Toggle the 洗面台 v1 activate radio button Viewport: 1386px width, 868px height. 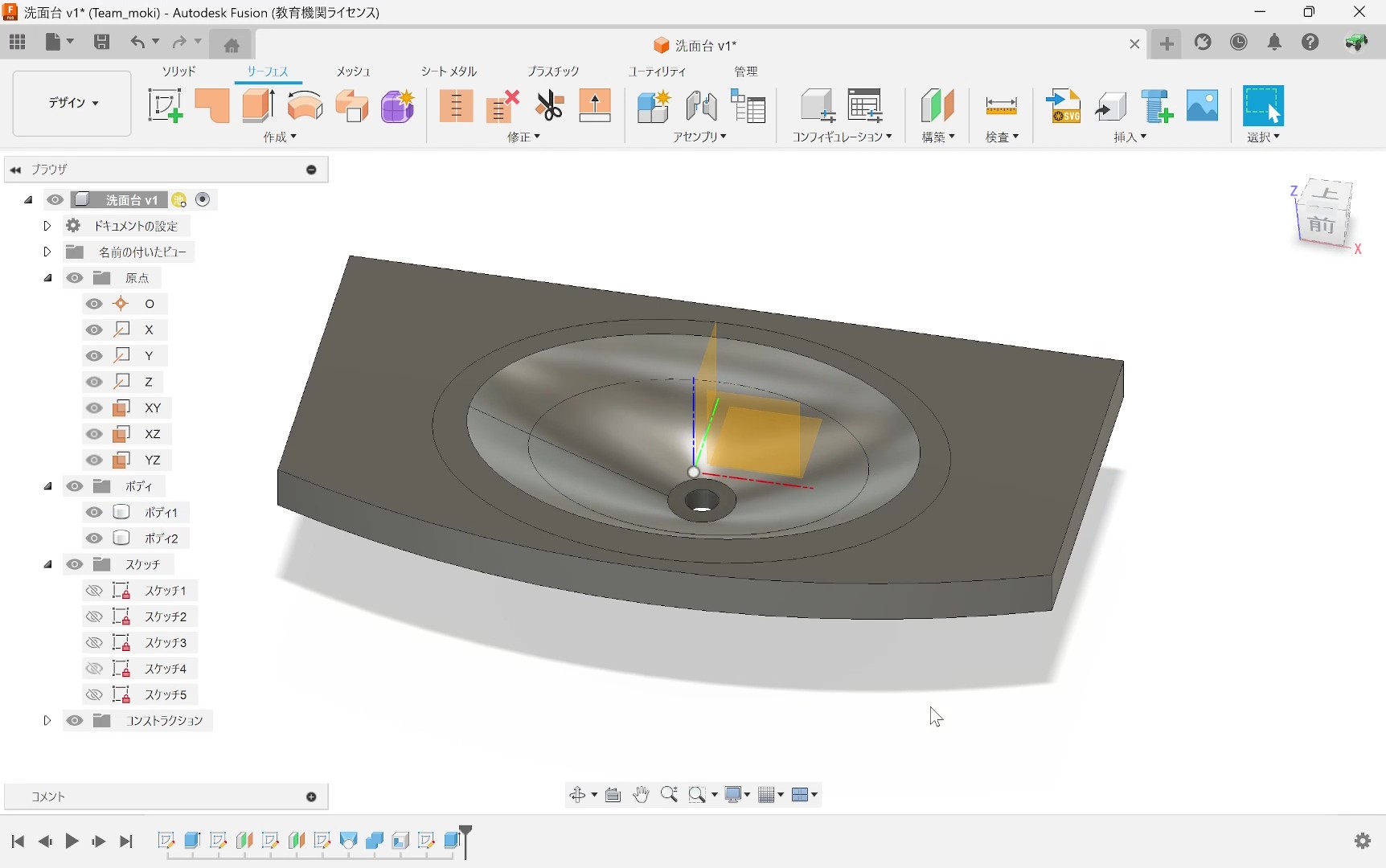[203, 199]
